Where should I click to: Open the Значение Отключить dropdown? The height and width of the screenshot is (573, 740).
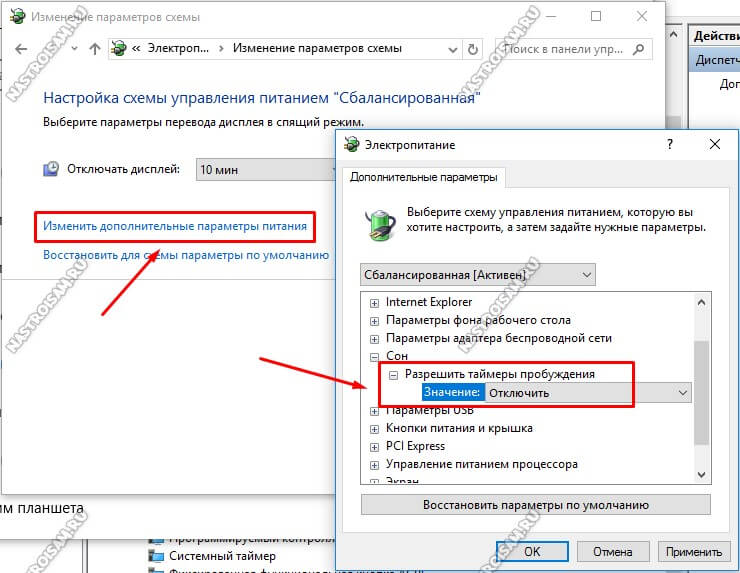click(588, 393)
